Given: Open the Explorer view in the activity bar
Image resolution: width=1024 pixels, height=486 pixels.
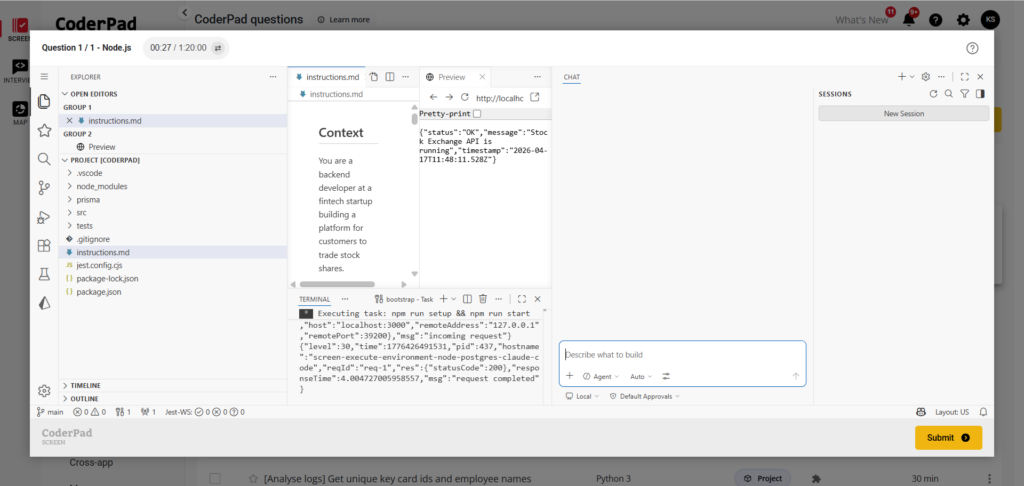Looking at the screenshot, I should point(44,101).
